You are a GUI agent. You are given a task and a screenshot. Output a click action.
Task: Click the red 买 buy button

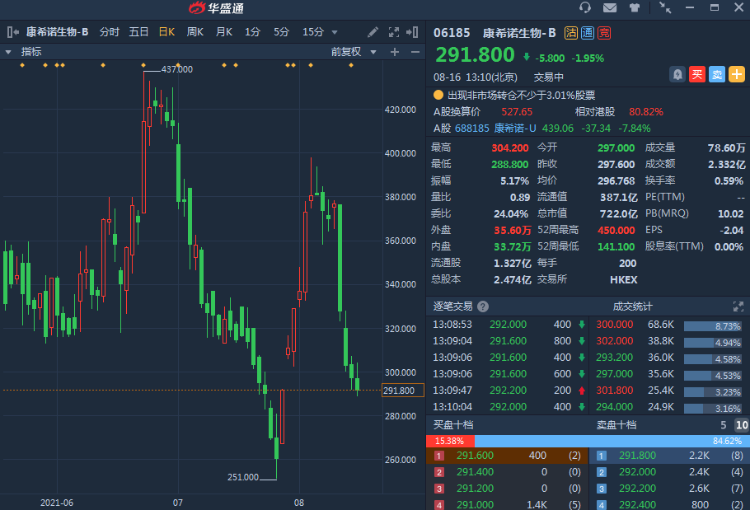coord(697,75)
